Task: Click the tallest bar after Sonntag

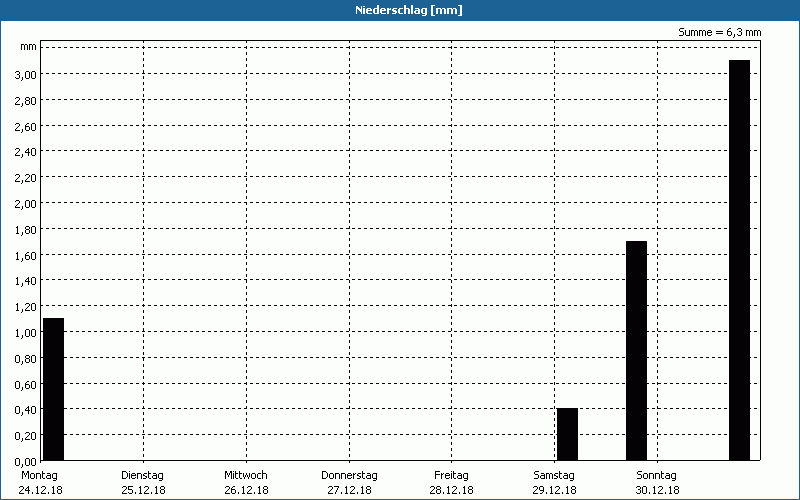Action: (x=739, y=260)
